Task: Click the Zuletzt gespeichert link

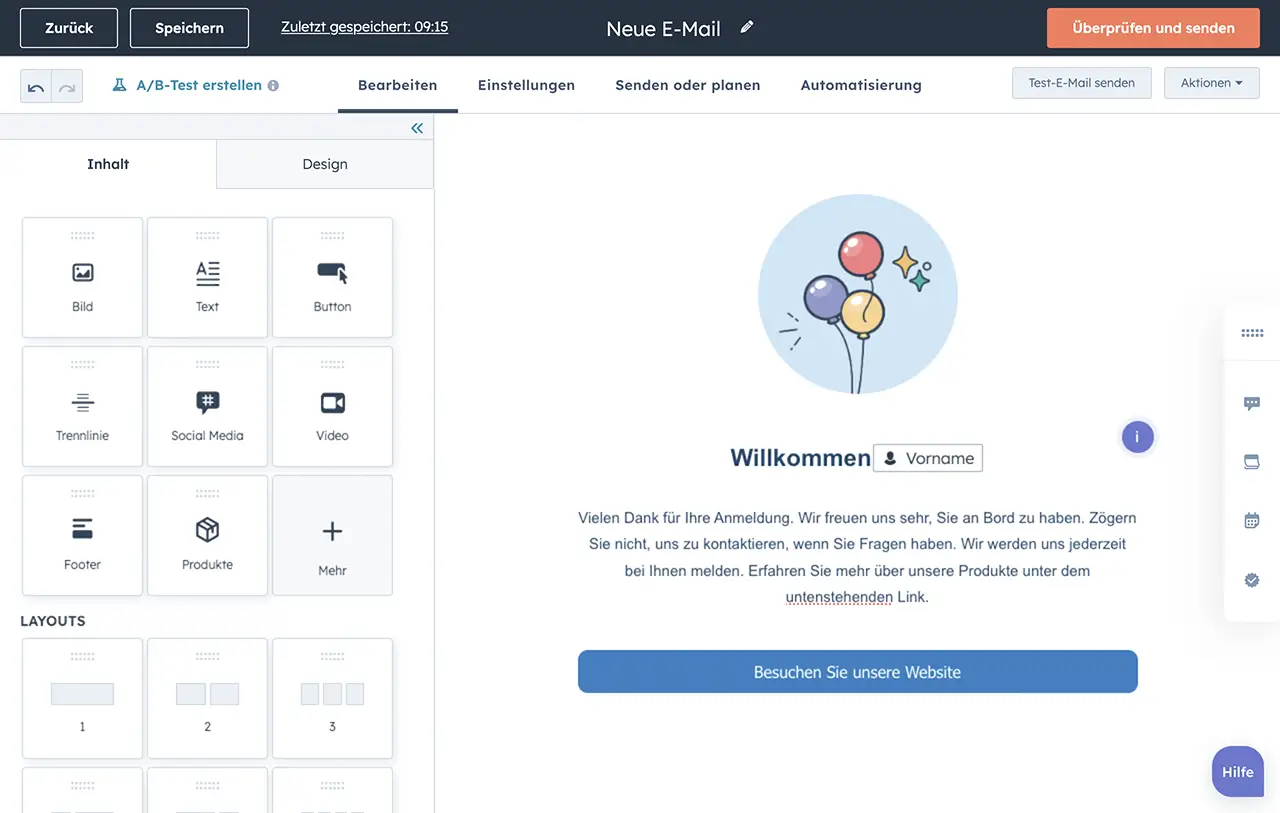Action: click(365, 27)
